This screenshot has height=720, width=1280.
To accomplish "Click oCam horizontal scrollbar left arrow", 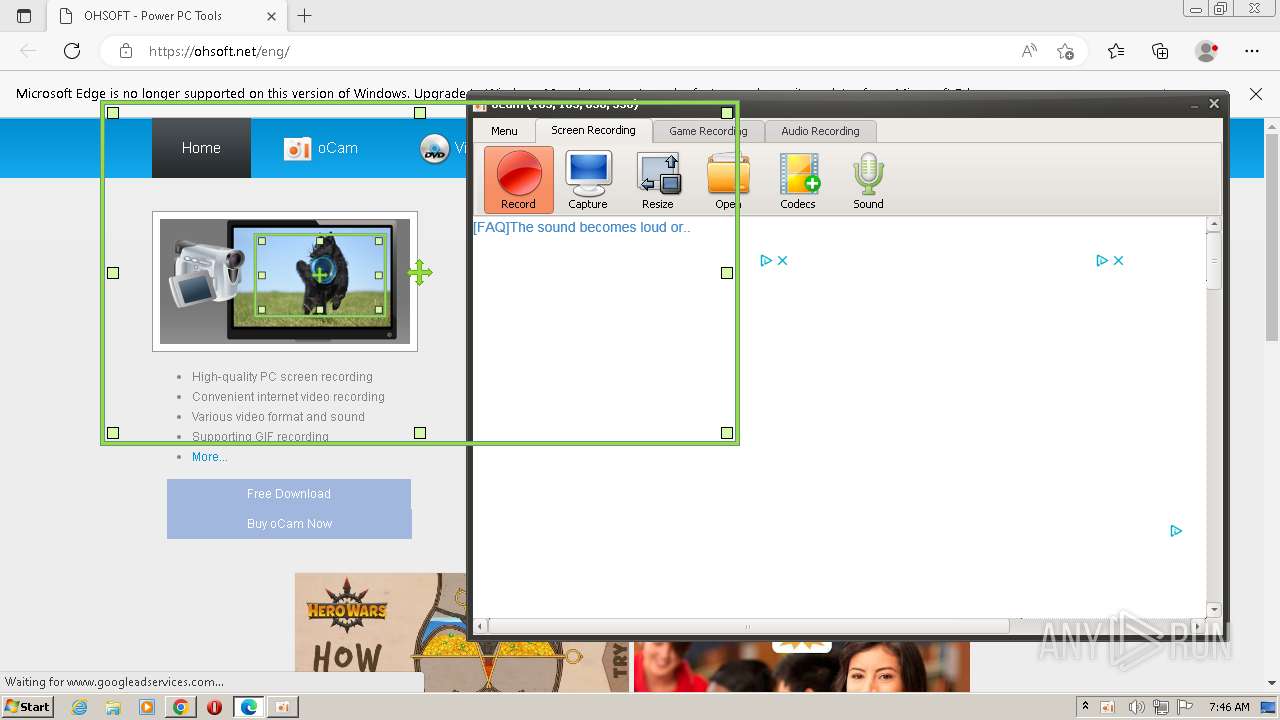I will [481, 627].
